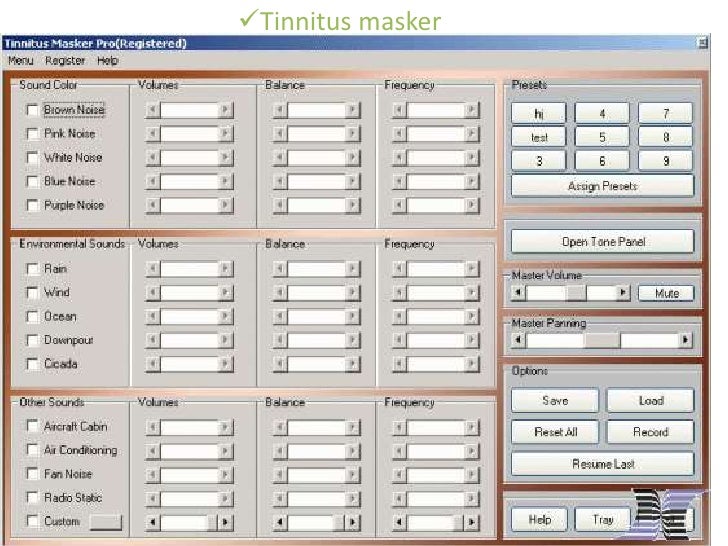728x546 pixels.
Task: Toggle Air Conditioning sound on
Action: click(x=32, y=450)
